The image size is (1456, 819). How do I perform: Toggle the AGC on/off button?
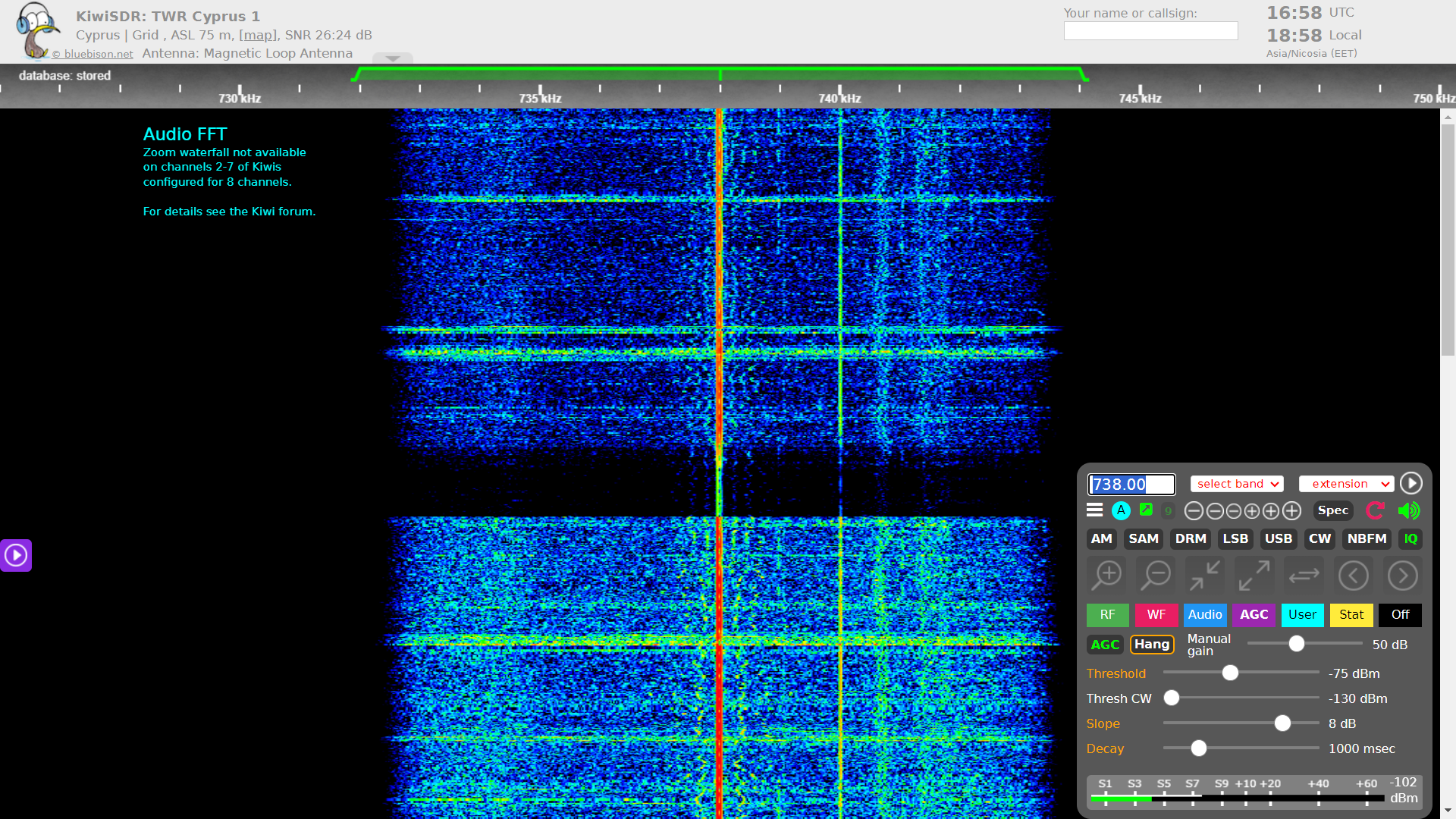[x=1105, y=645]
